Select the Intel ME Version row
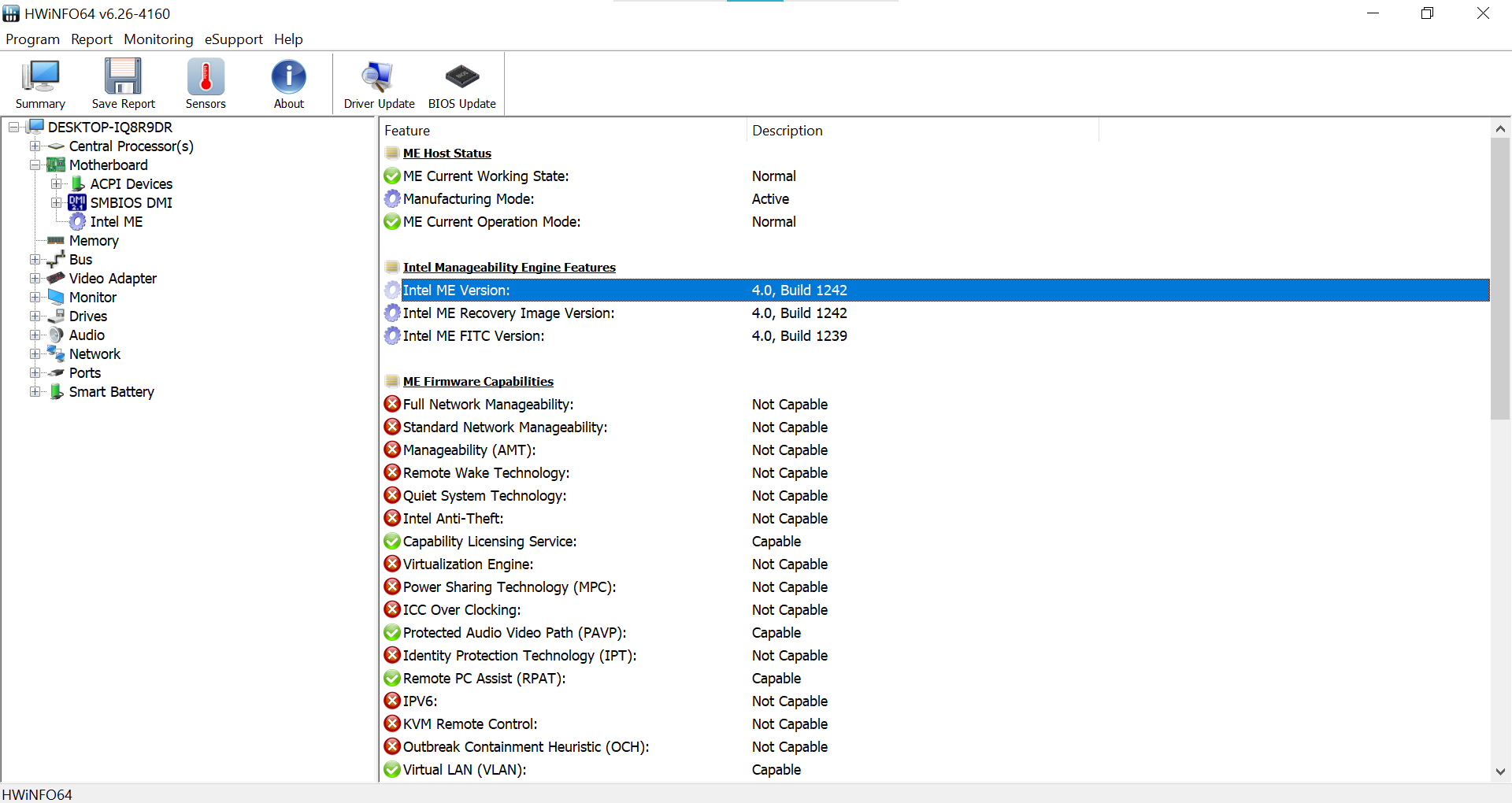The height and width of the screenshot is (803, 1512). coord(936,290)
